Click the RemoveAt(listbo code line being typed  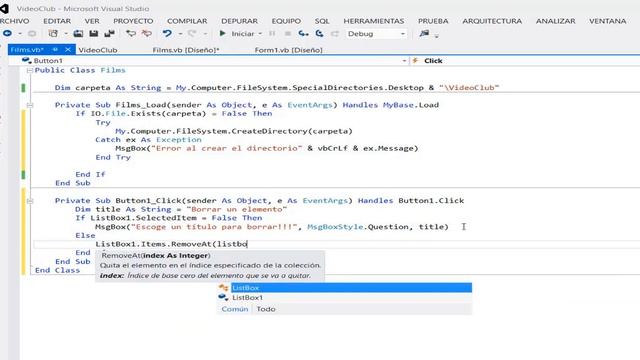click(171, 244)
